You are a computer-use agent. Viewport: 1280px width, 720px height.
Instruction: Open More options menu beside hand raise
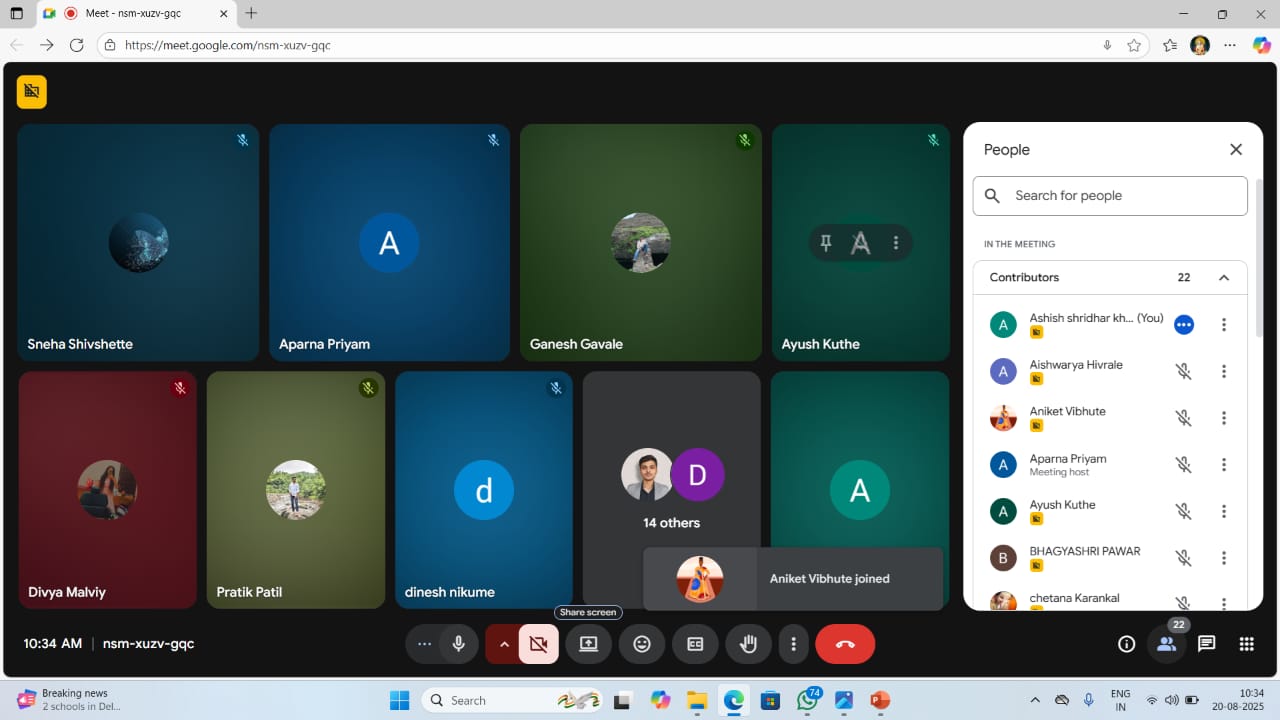(793, 644)
